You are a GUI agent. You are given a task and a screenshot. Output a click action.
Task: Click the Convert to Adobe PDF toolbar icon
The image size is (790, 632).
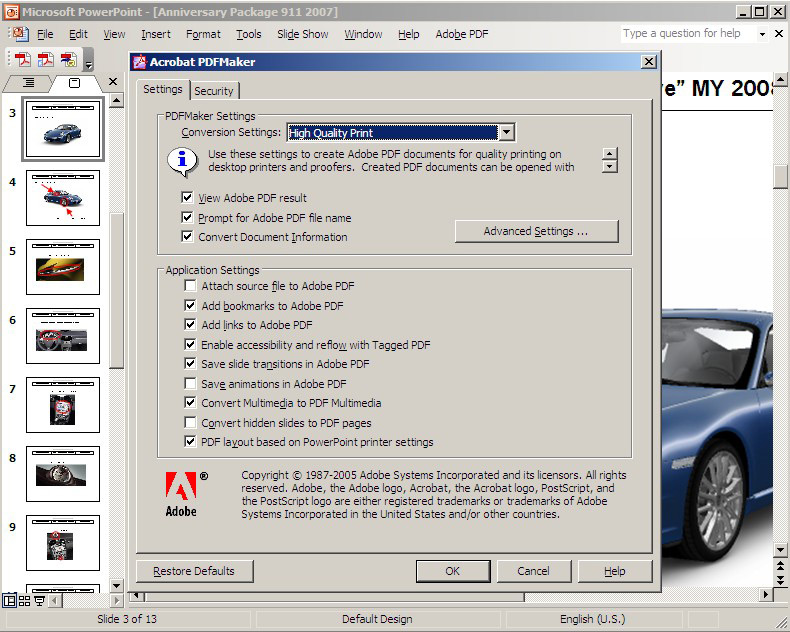(x=22, y=59)
